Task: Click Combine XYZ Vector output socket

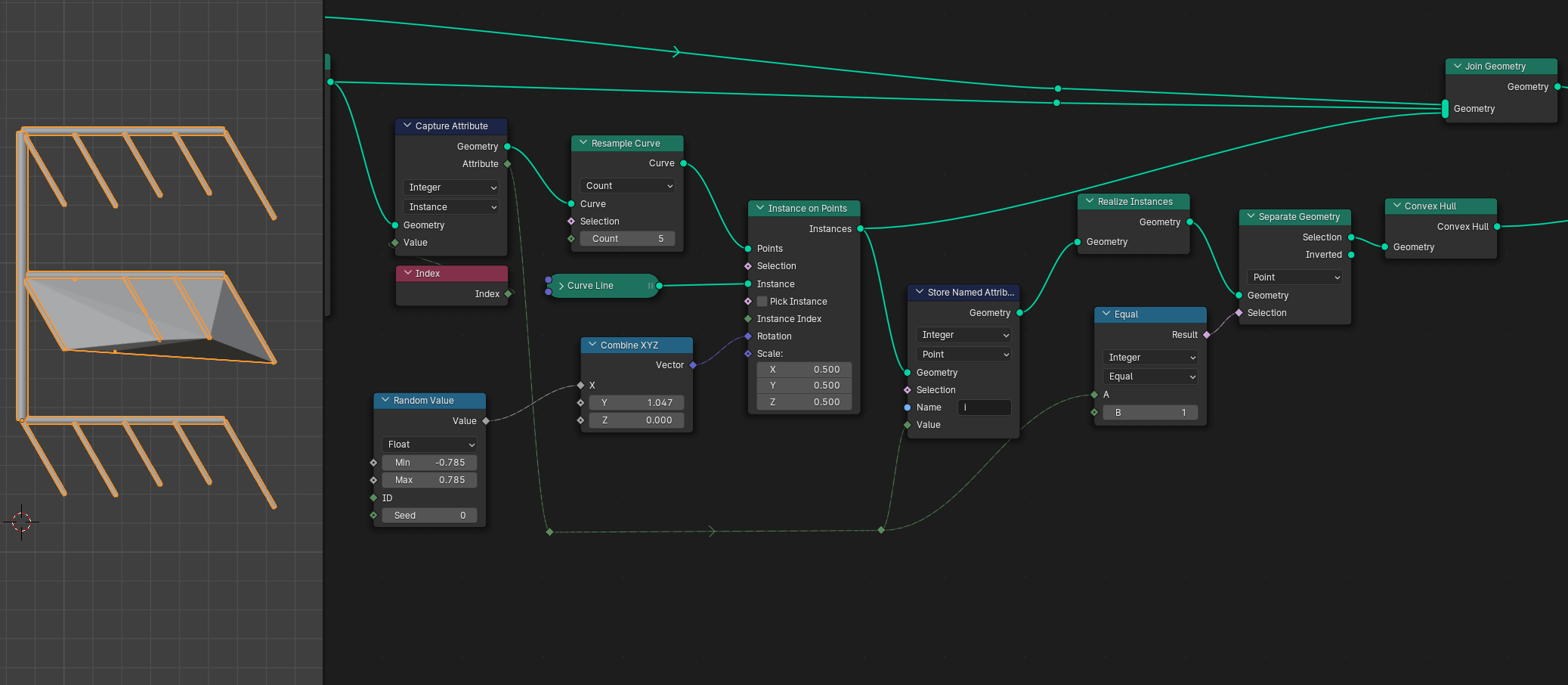Action: coord(693,365)
